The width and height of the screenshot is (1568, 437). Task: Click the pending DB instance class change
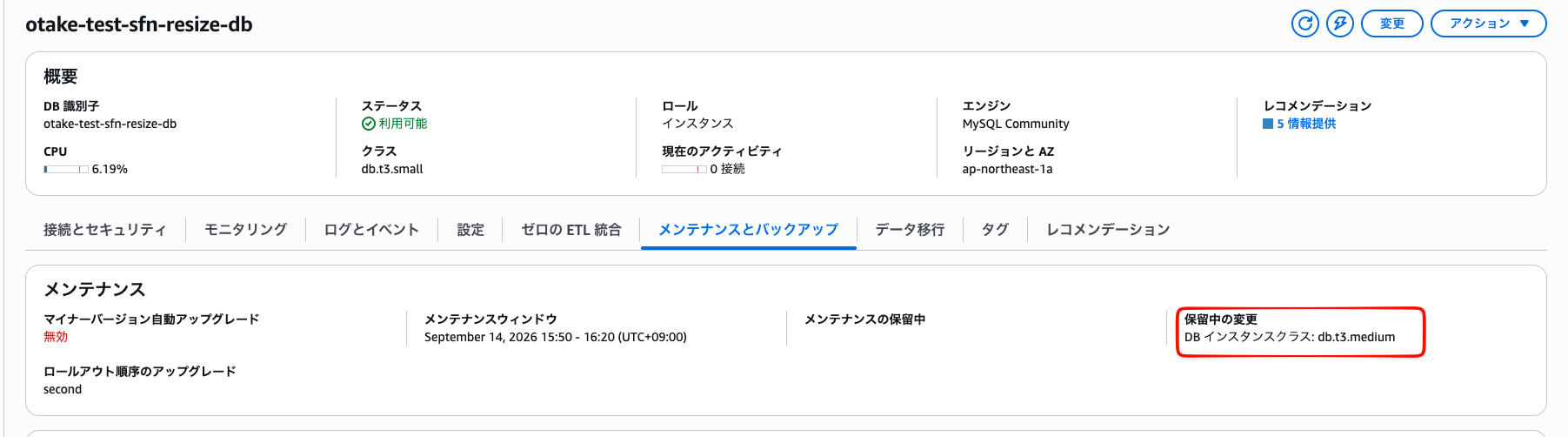tap(1290, 337)
